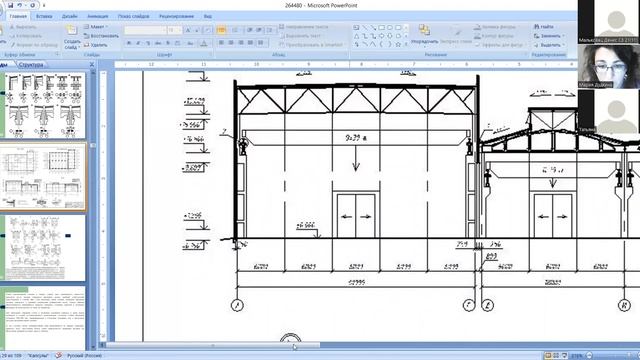Select Align Text Right
The image size is (640, 360).
[x=240, y=43]
